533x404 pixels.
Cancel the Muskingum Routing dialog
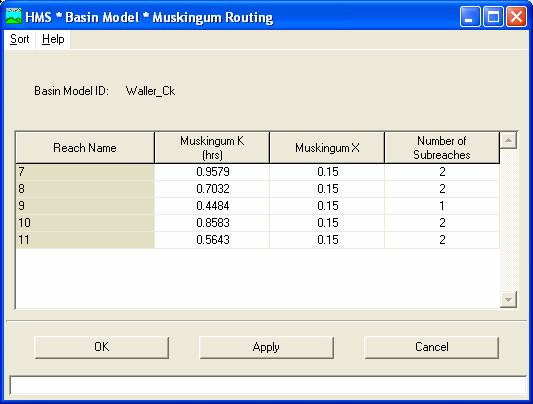coord(431,347)
